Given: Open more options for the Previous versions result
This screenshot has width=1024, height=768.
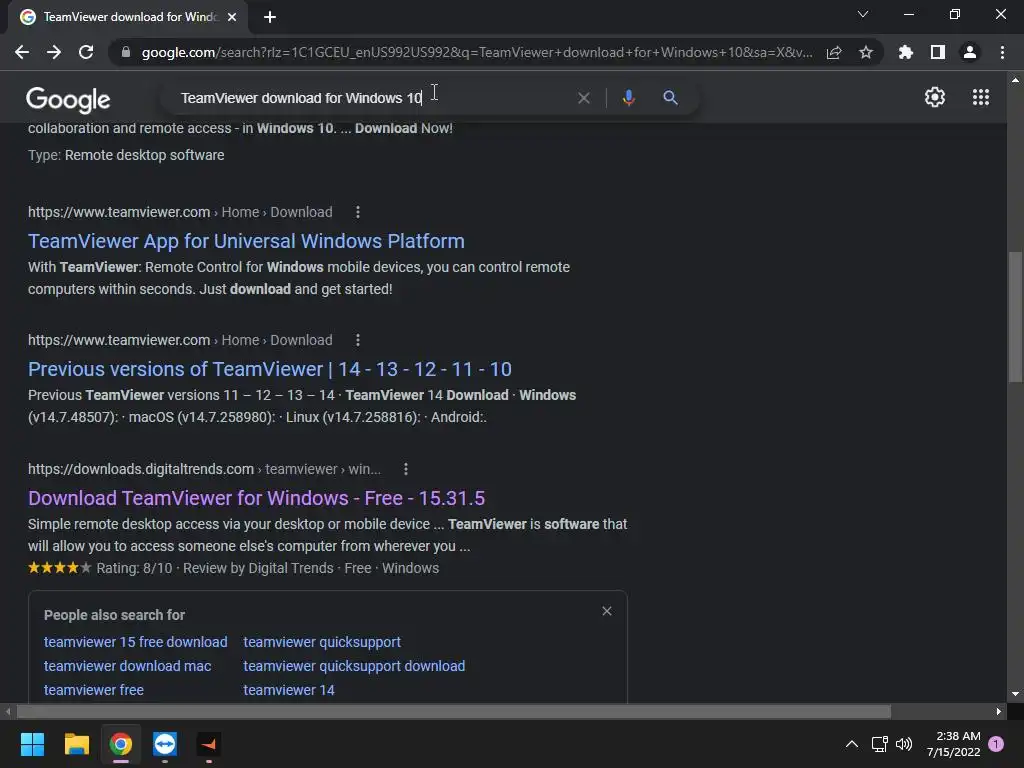Looking at the screenshot, I should 357,340.
